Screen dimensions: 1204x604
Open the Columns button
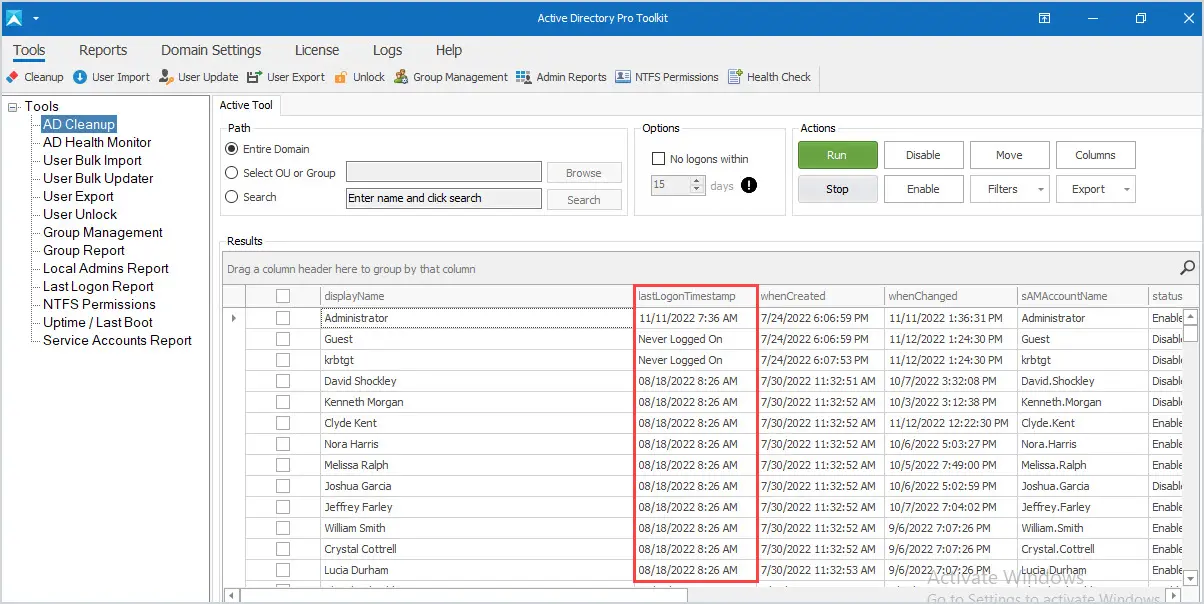1095,155
